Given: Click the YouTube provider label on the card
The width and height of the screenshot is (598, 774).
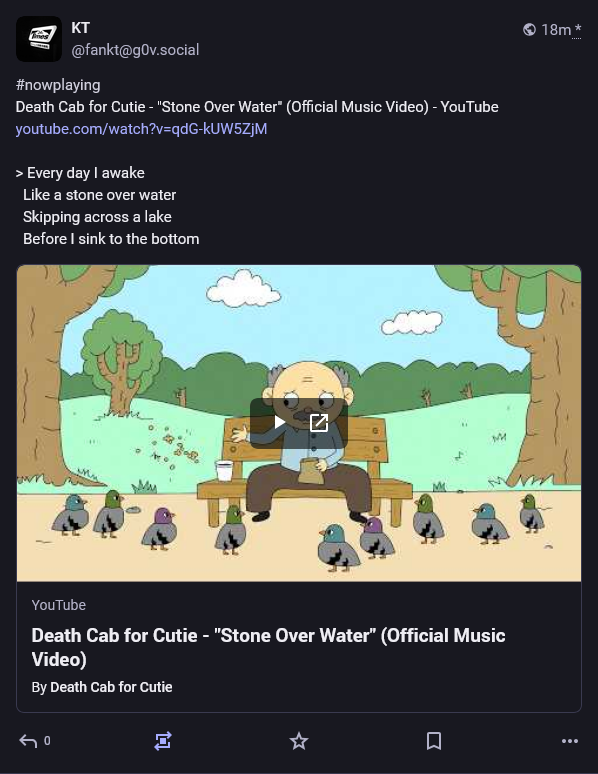Looking at the screenshot, I should tap(59, 605).
